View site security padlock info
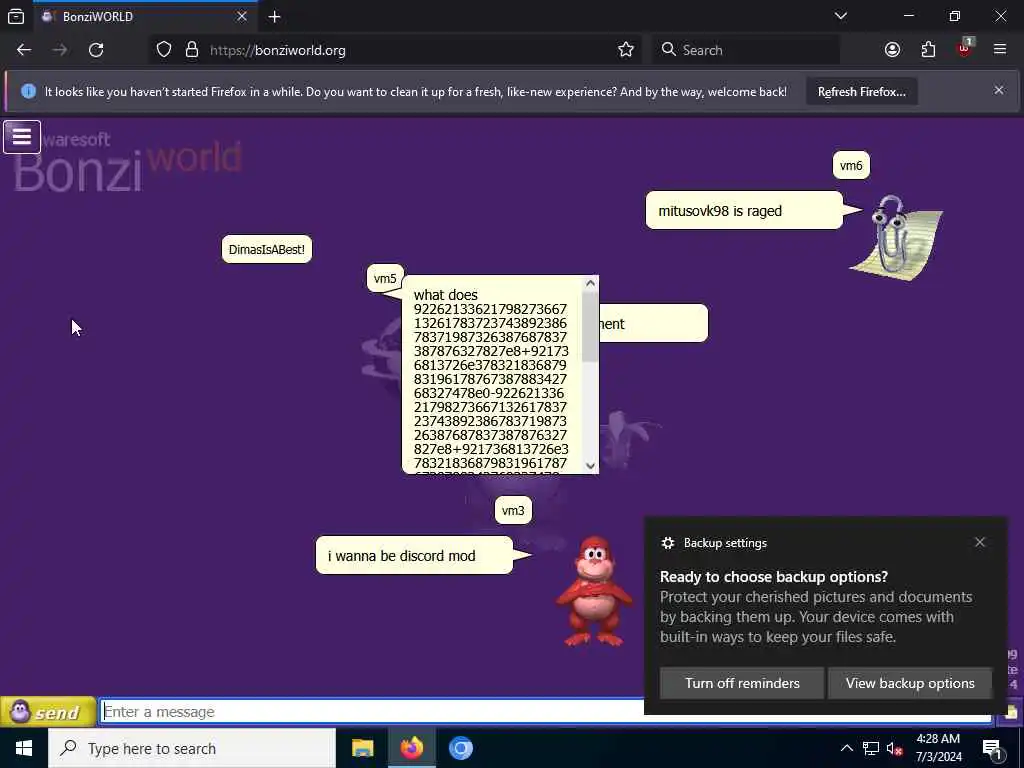1024x768 pixels. (x=191, y=50)
